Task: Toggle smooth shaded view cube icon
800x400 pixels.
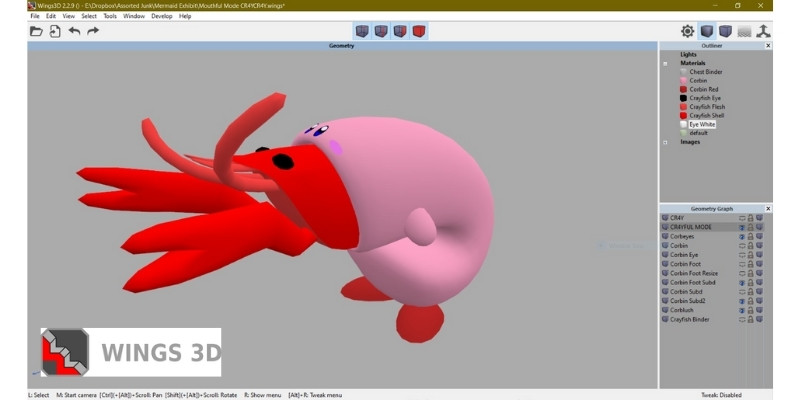Action: (725, 31)
